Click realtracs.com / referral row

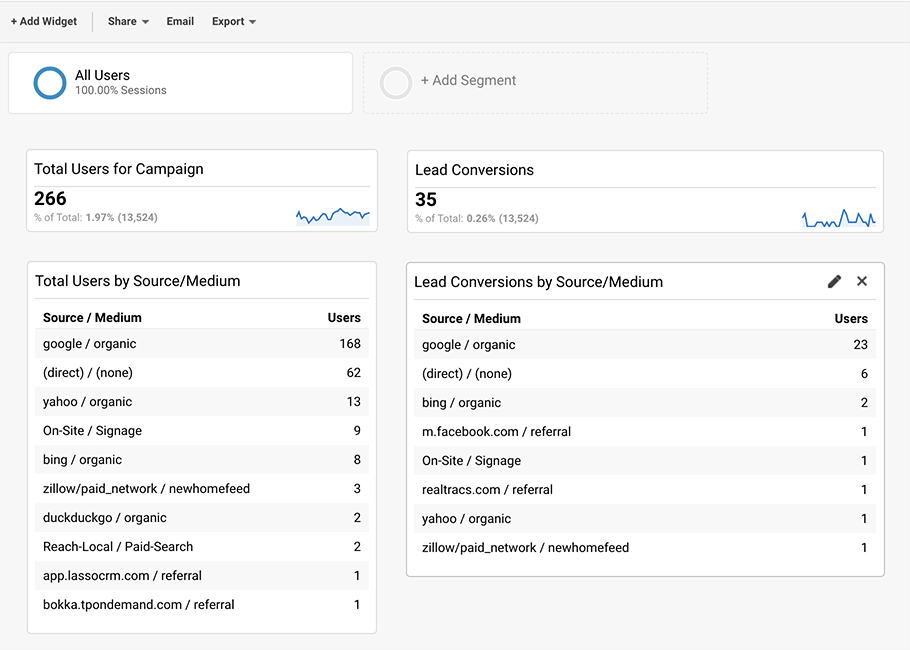coord(645,490)
